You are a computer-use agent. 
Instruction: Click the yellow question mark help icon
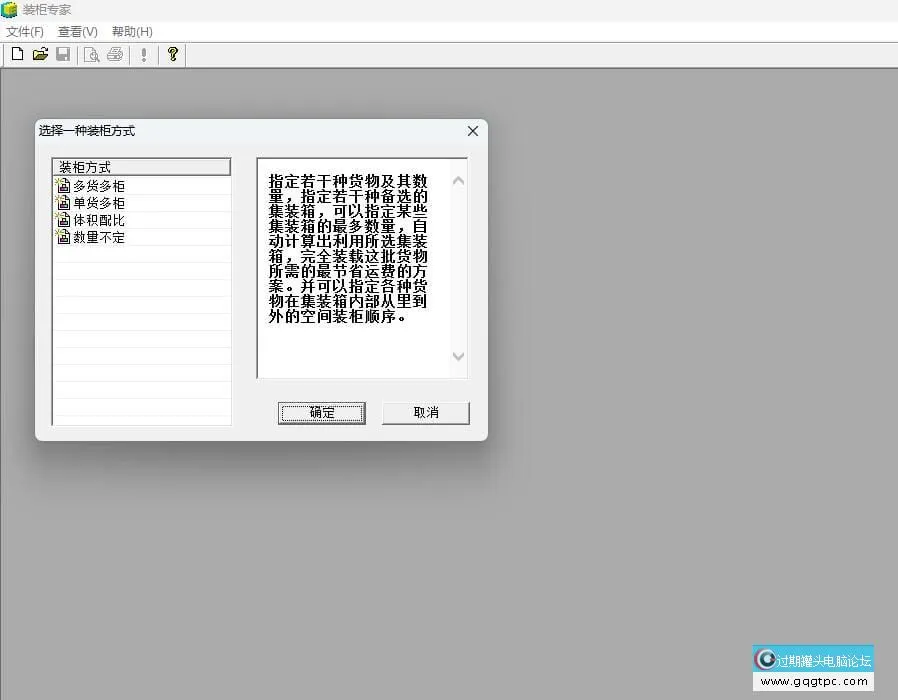tap(173, 54)
